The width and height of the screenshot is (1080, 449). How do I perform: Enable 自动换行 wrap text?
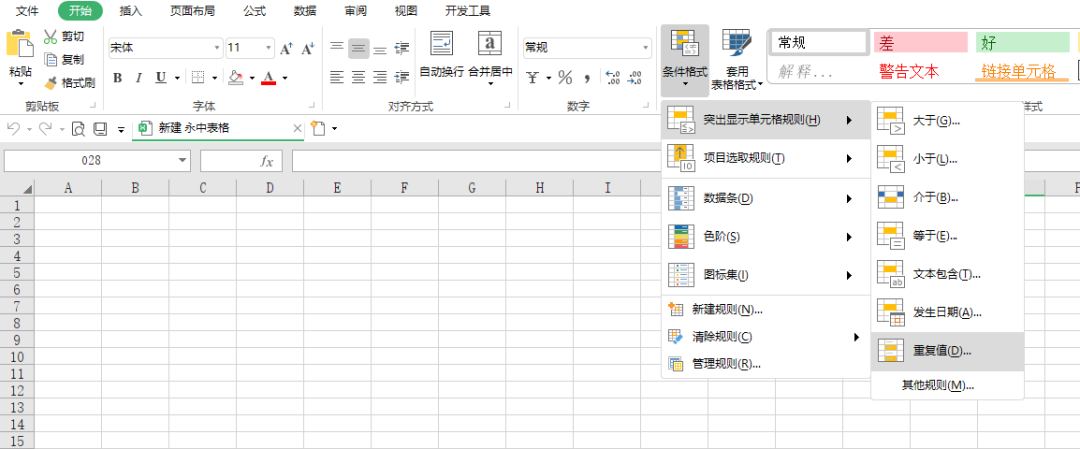tap(442, 55)
